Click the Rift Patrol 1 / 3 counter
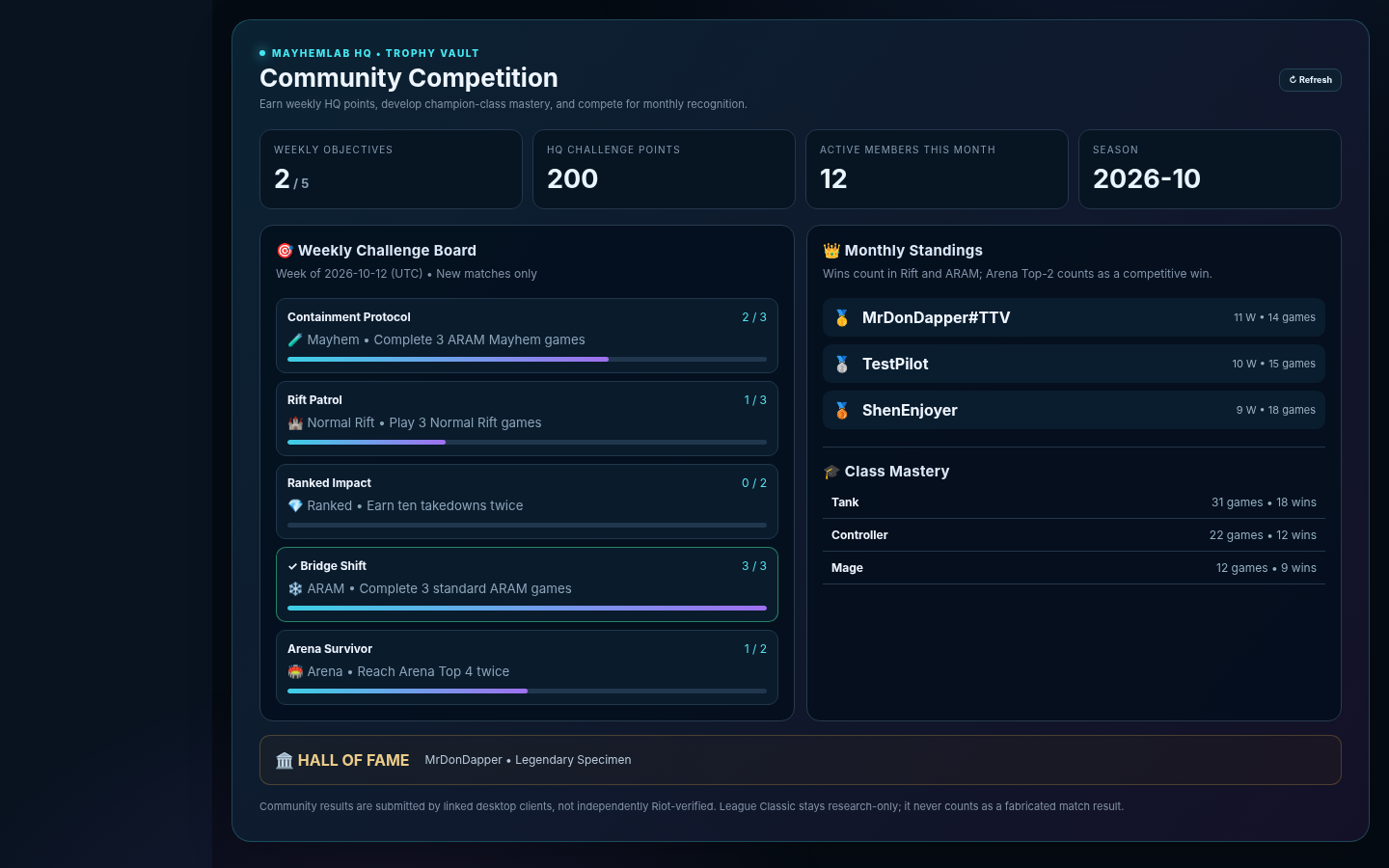This screenshot has width=1389, height=868. 755,400
